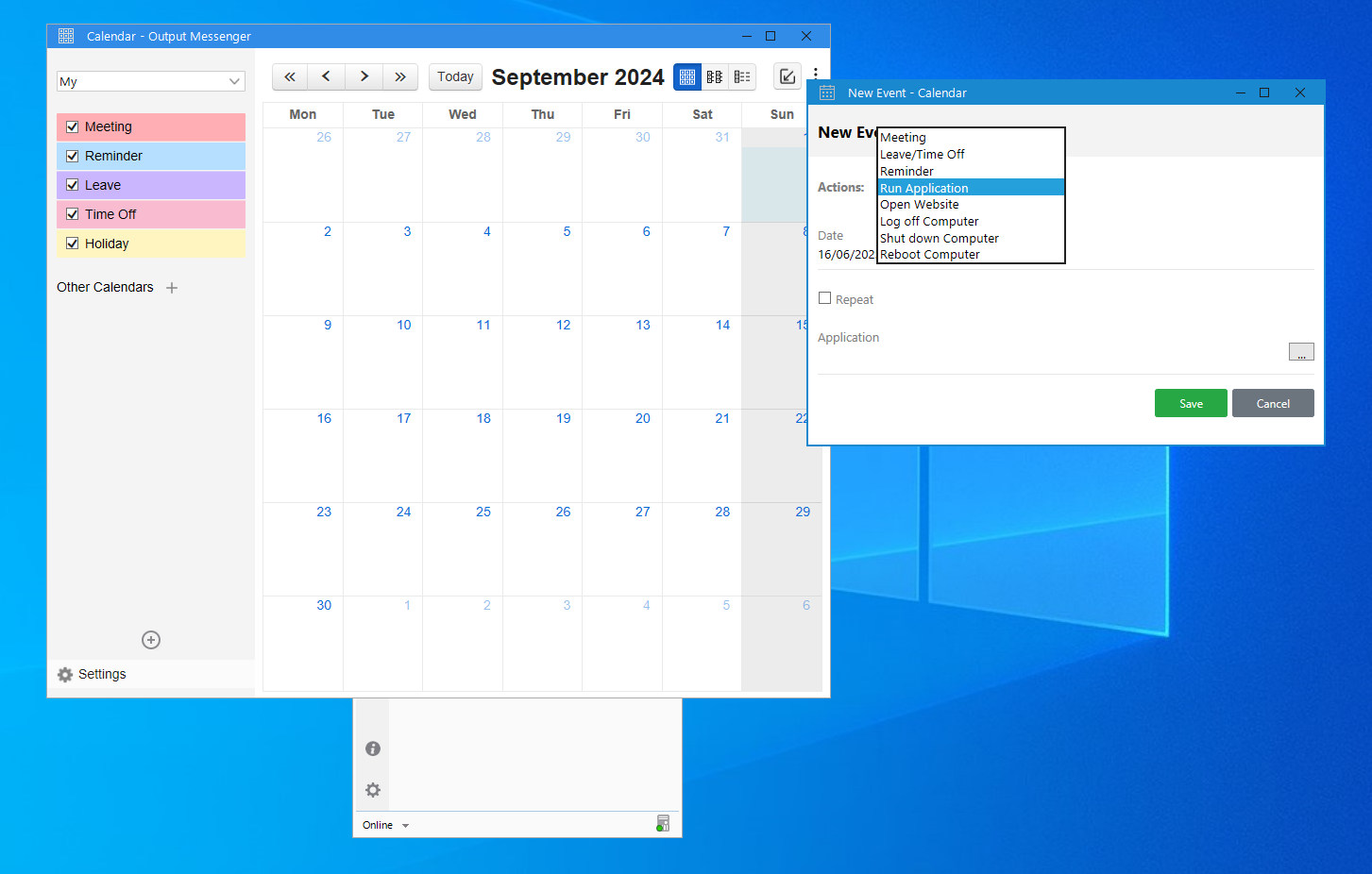Toggle the Meeting calendar checkbox

[x=73, y=126]
